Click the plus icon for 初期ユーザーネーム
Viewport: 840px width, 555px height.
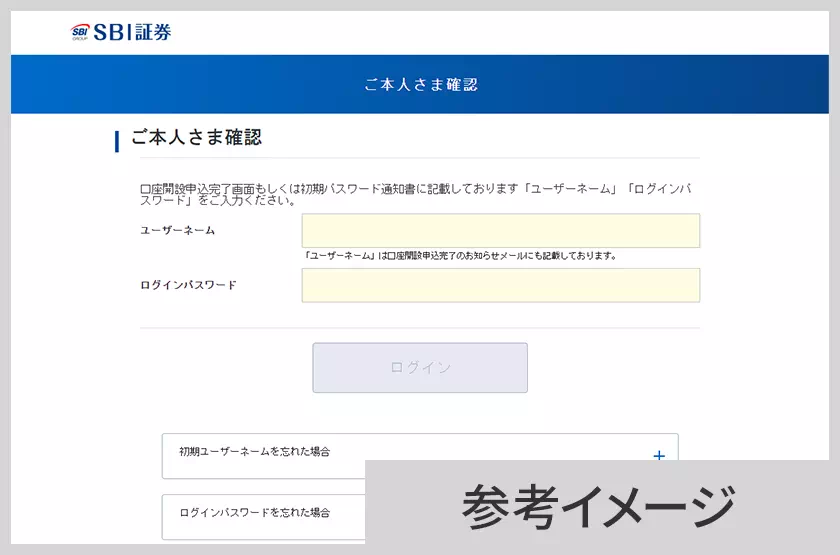[658, 456]
